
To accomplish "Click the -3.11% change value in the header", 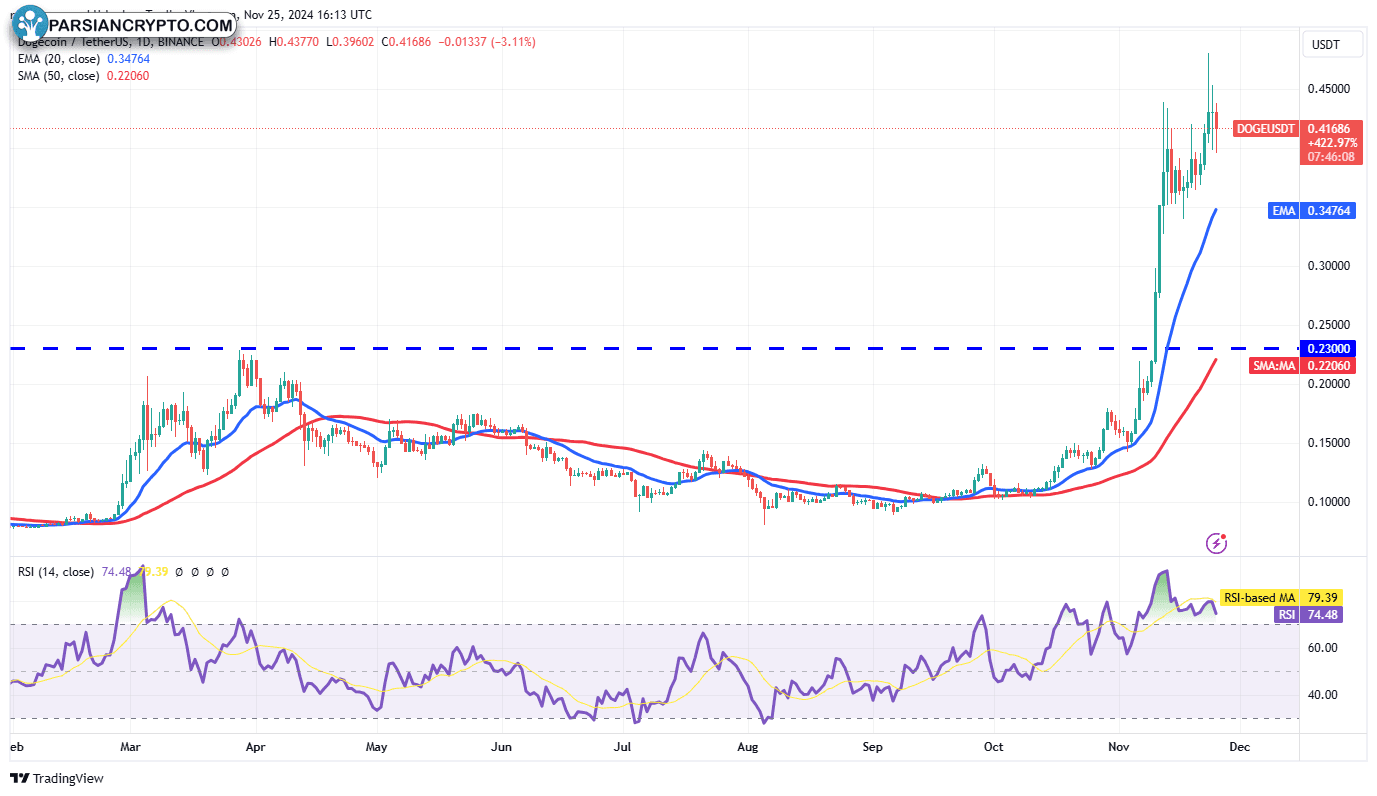I will (x=512, y=42).
